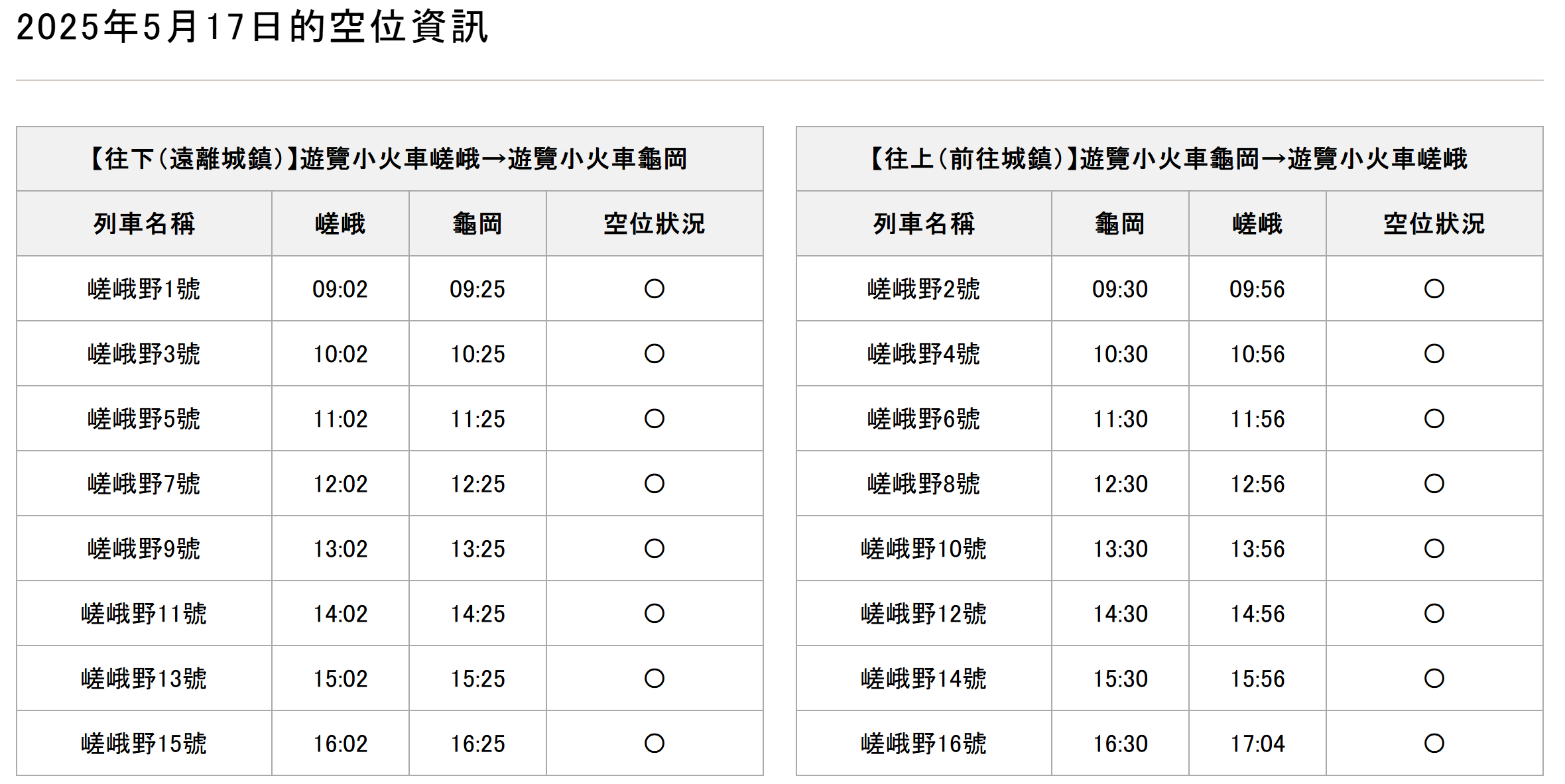Click the 列車名稱 header in the inbound table
Image resolution: width=1565 pixels, height=784 pixels.
(924, 224)
